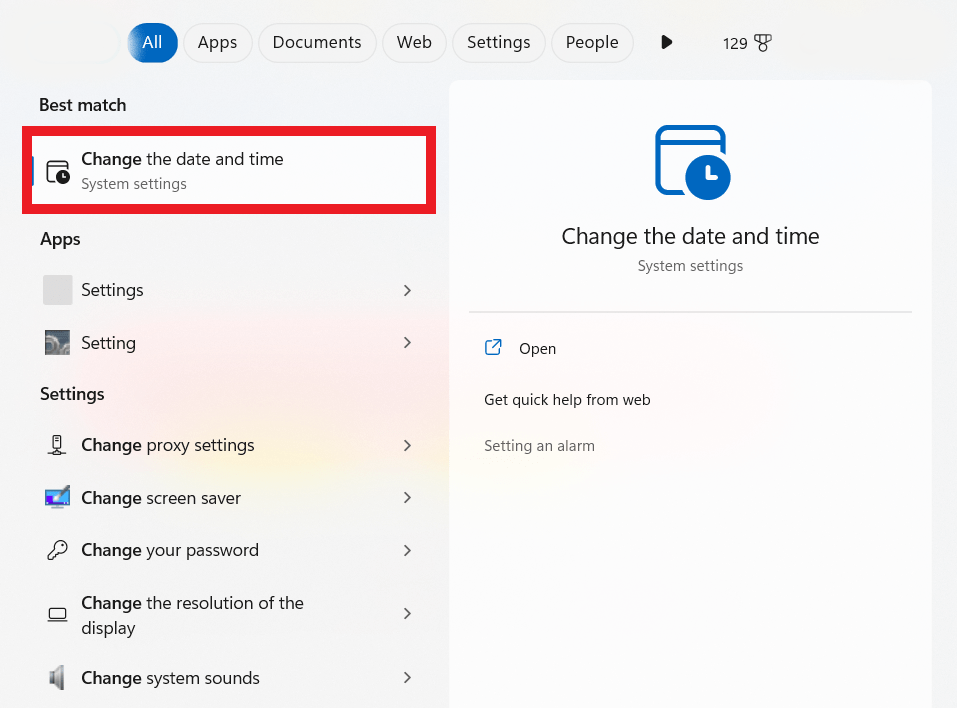Image resolution: width=957 pixels, height=708 pixels.
Task: Switch to the Apps filter tab
Action: click(217, 43)
